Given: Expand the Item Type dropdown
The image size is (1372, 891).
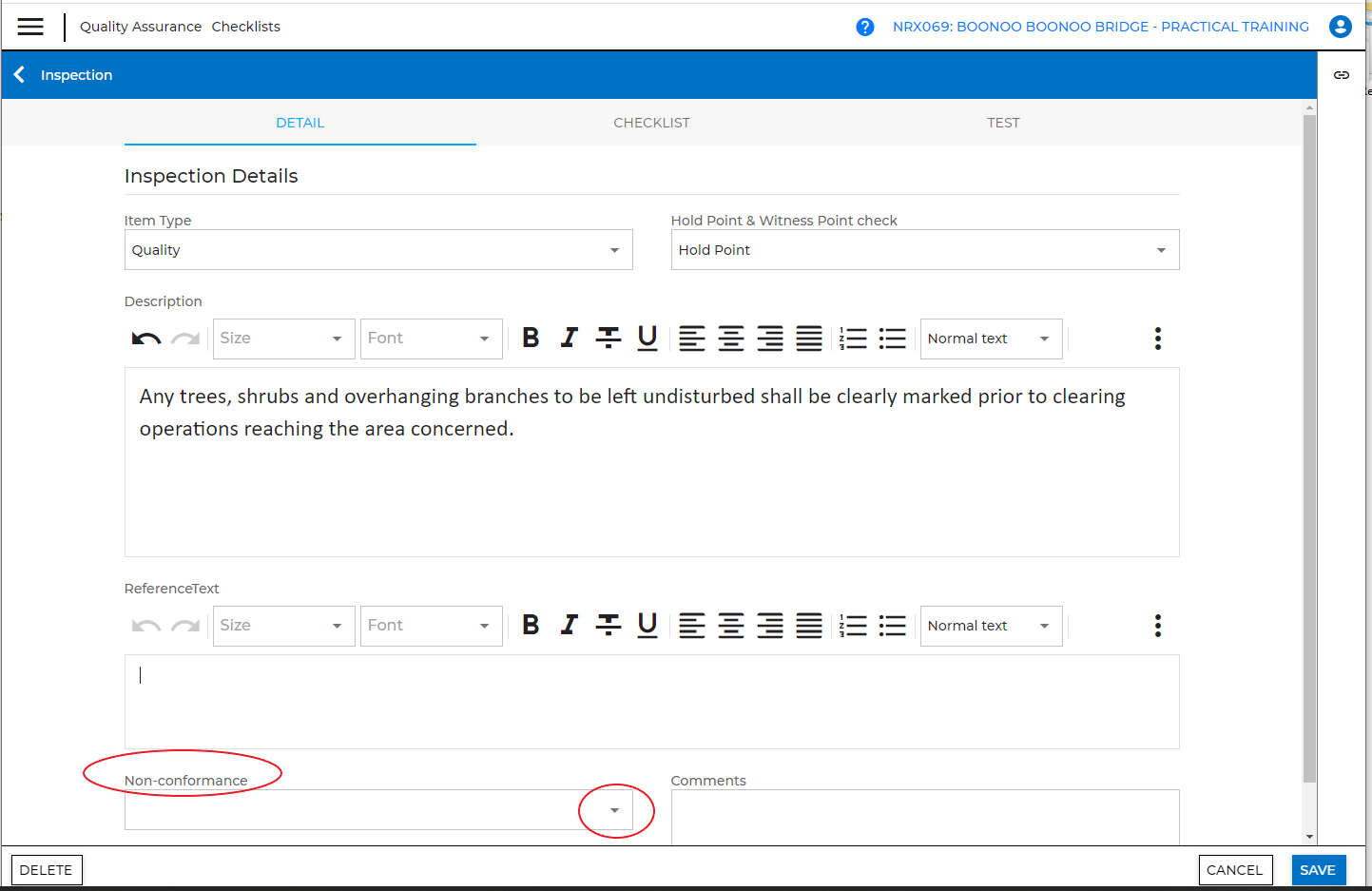Looking at the screenshot, I should click(614, 250).
